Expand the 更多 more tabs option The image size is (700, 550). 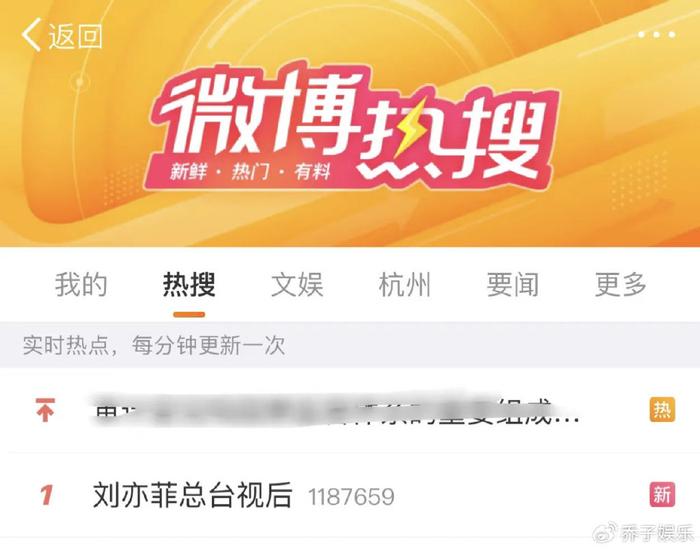point(621,284)
